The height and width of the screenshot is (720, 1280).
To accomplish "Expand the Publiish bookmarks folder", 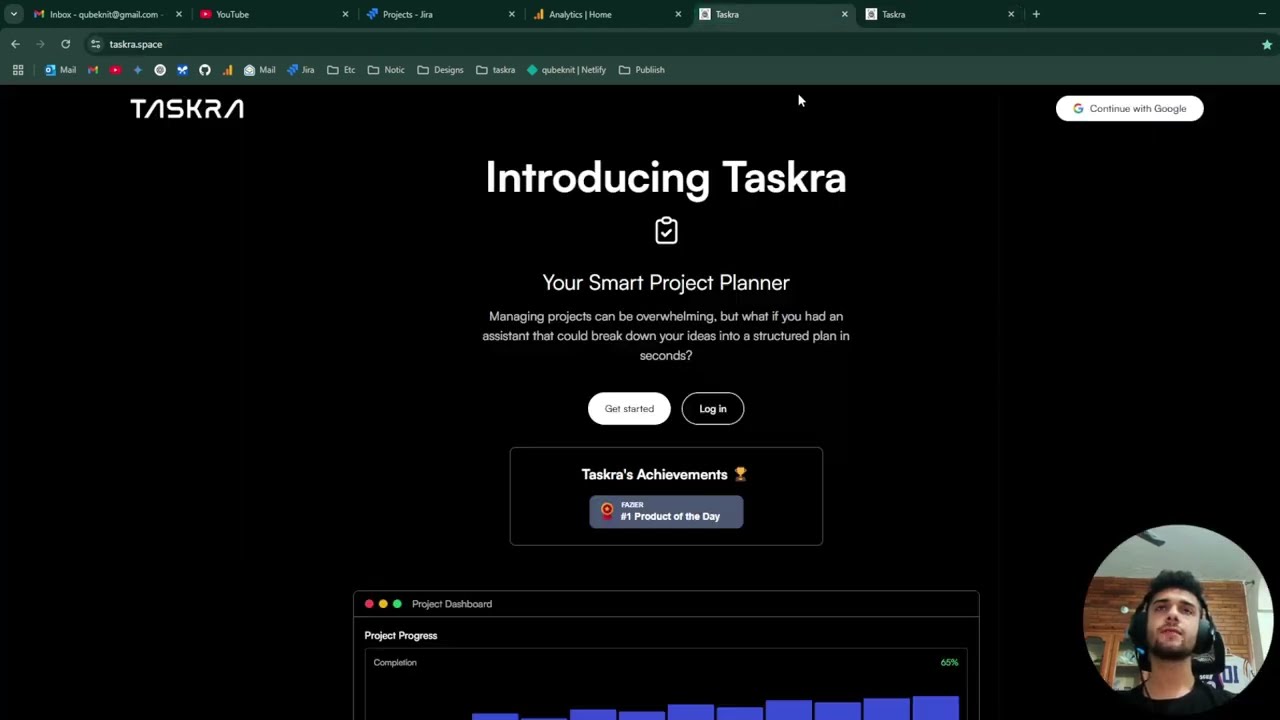I will [641, 70].
